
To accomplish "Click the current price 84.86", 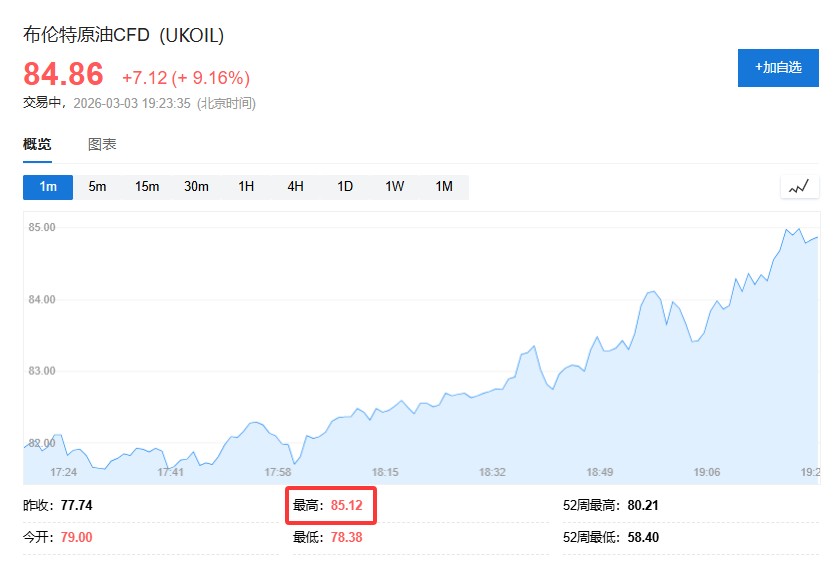I will point(64,75).
